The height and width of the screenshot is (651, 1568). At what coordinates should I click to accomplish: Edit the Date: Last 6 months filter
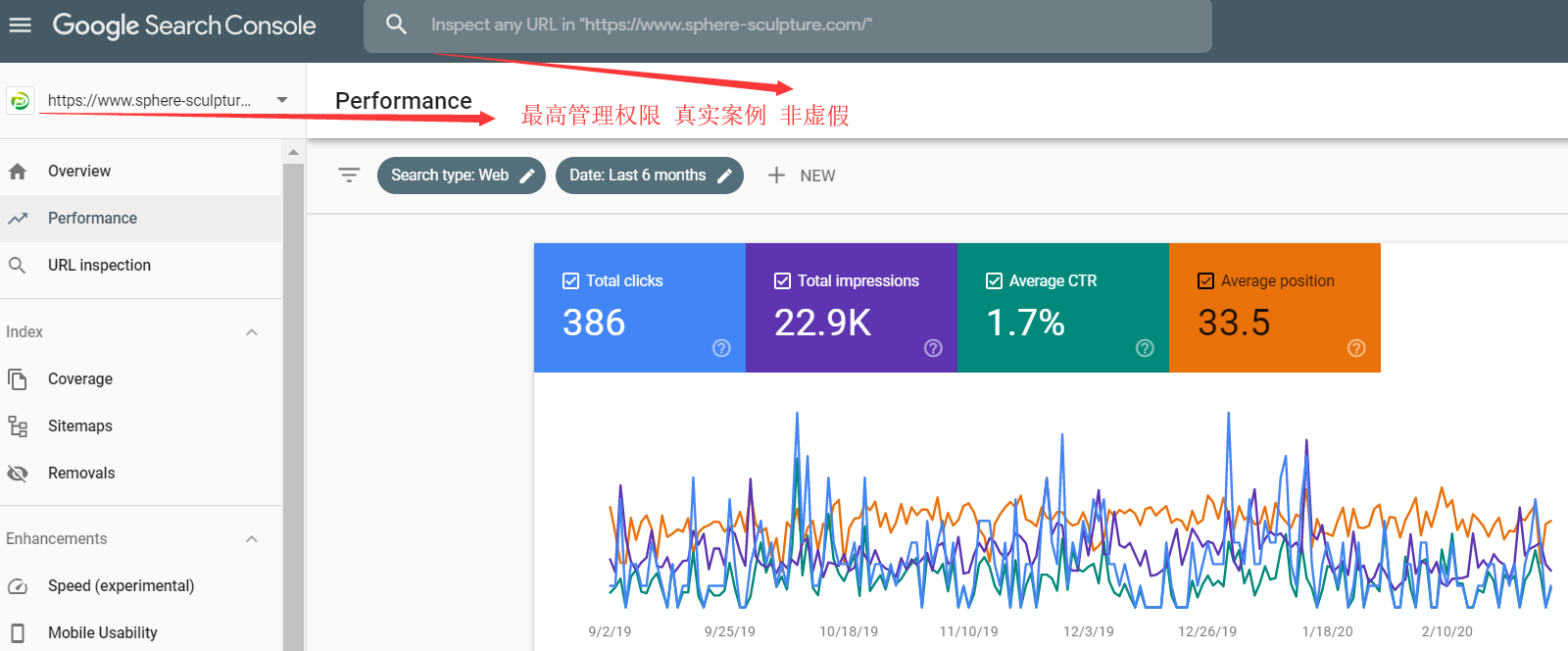tap(649, 175)
